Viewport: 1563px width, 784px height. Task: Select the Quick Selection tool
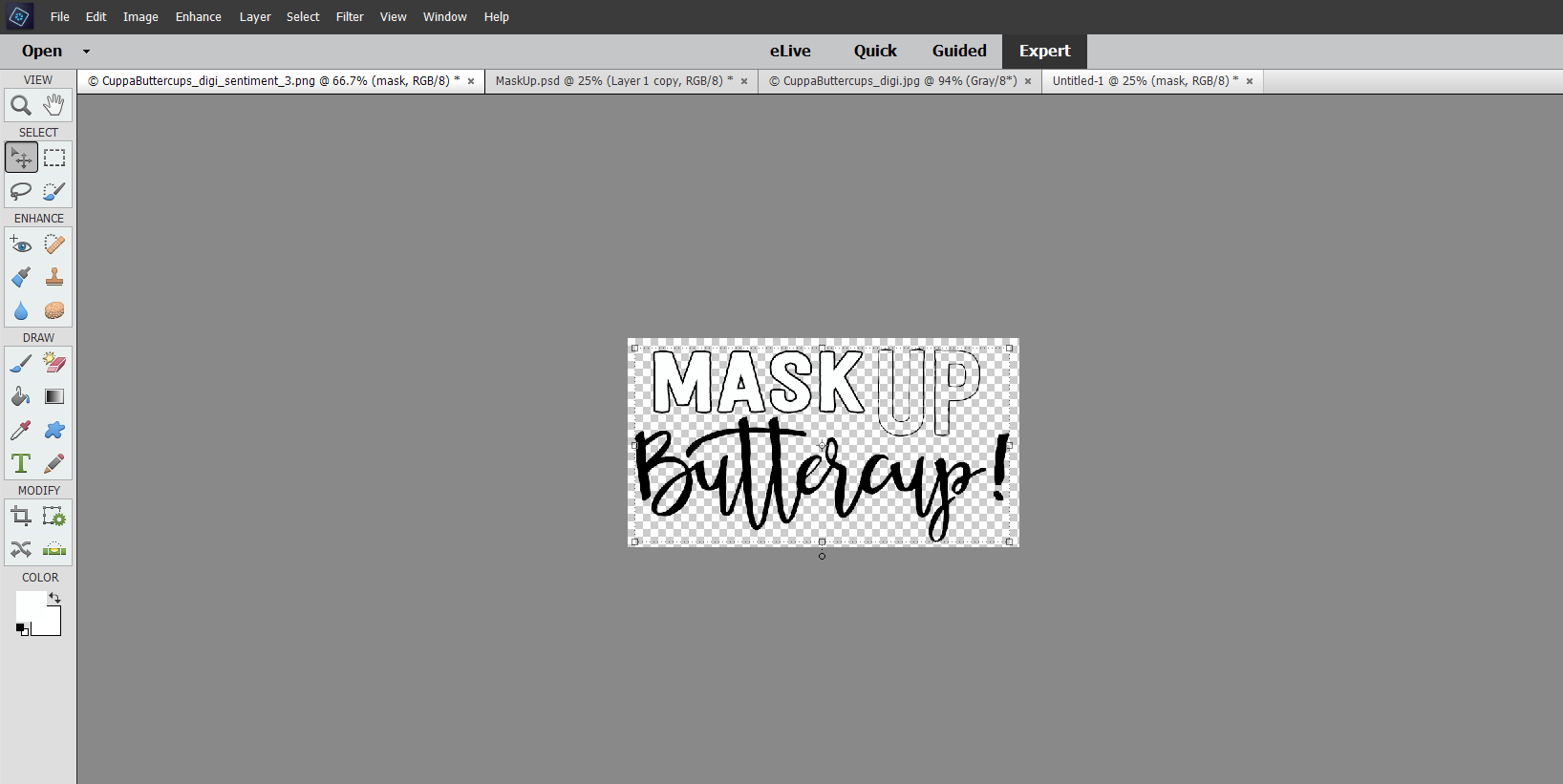coord(54,191)
